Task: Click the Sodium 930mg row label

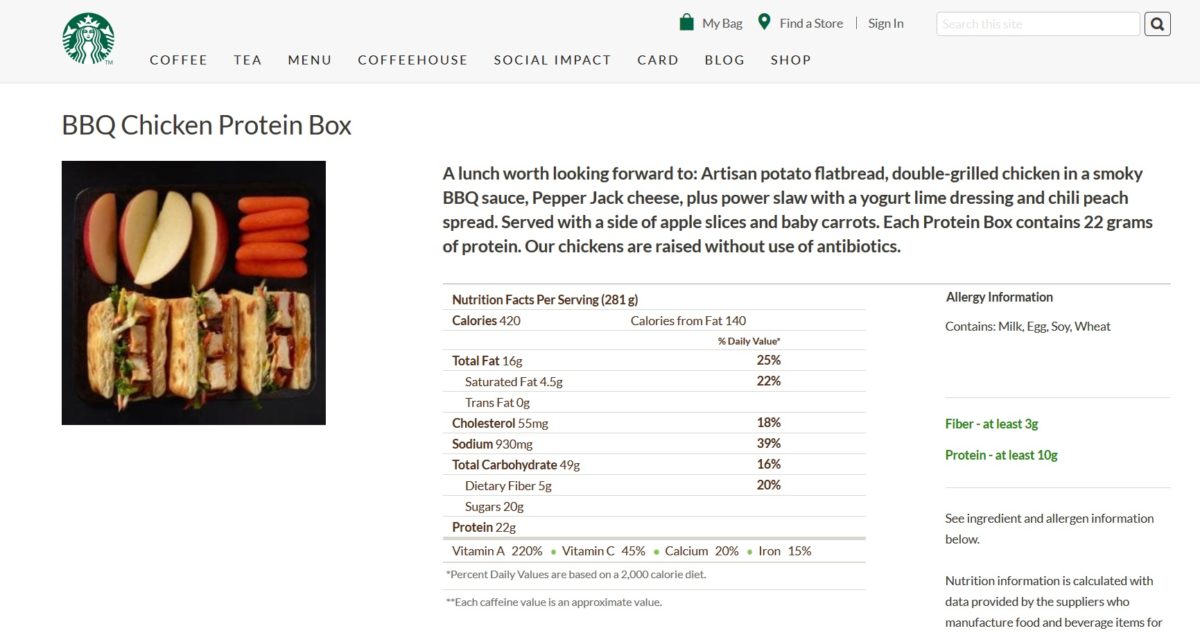Action: point(492,444)
